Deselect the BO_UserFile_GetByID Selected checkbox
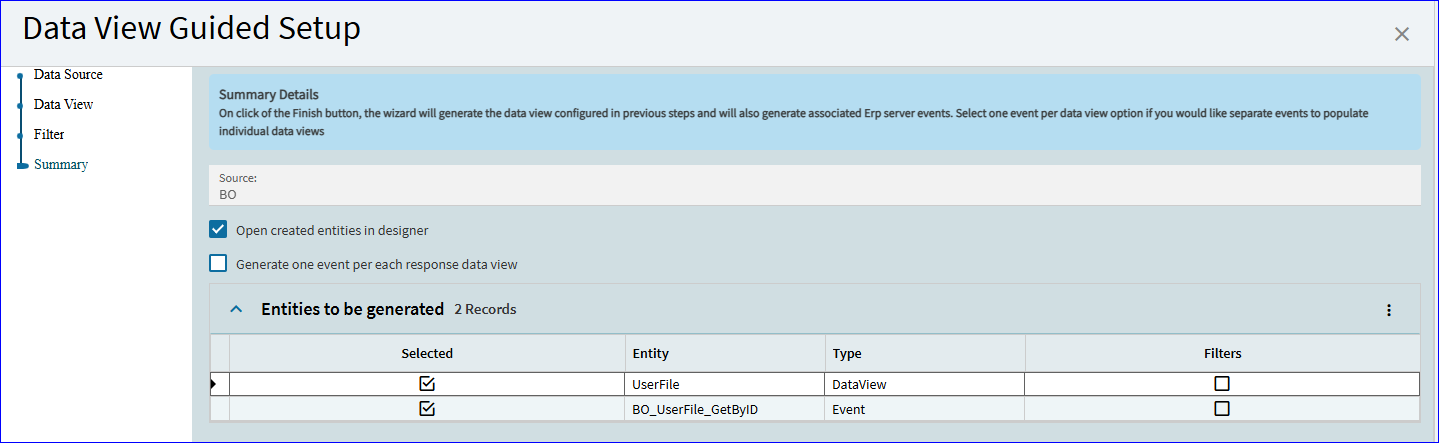 click(427, 409)
